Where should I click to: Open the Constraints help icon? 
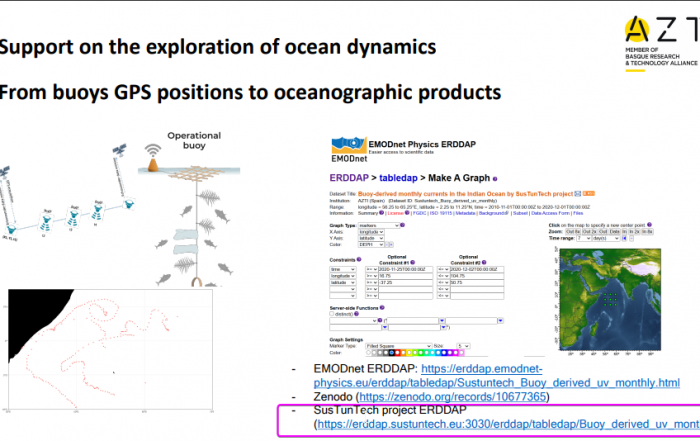tap(359, 259)
